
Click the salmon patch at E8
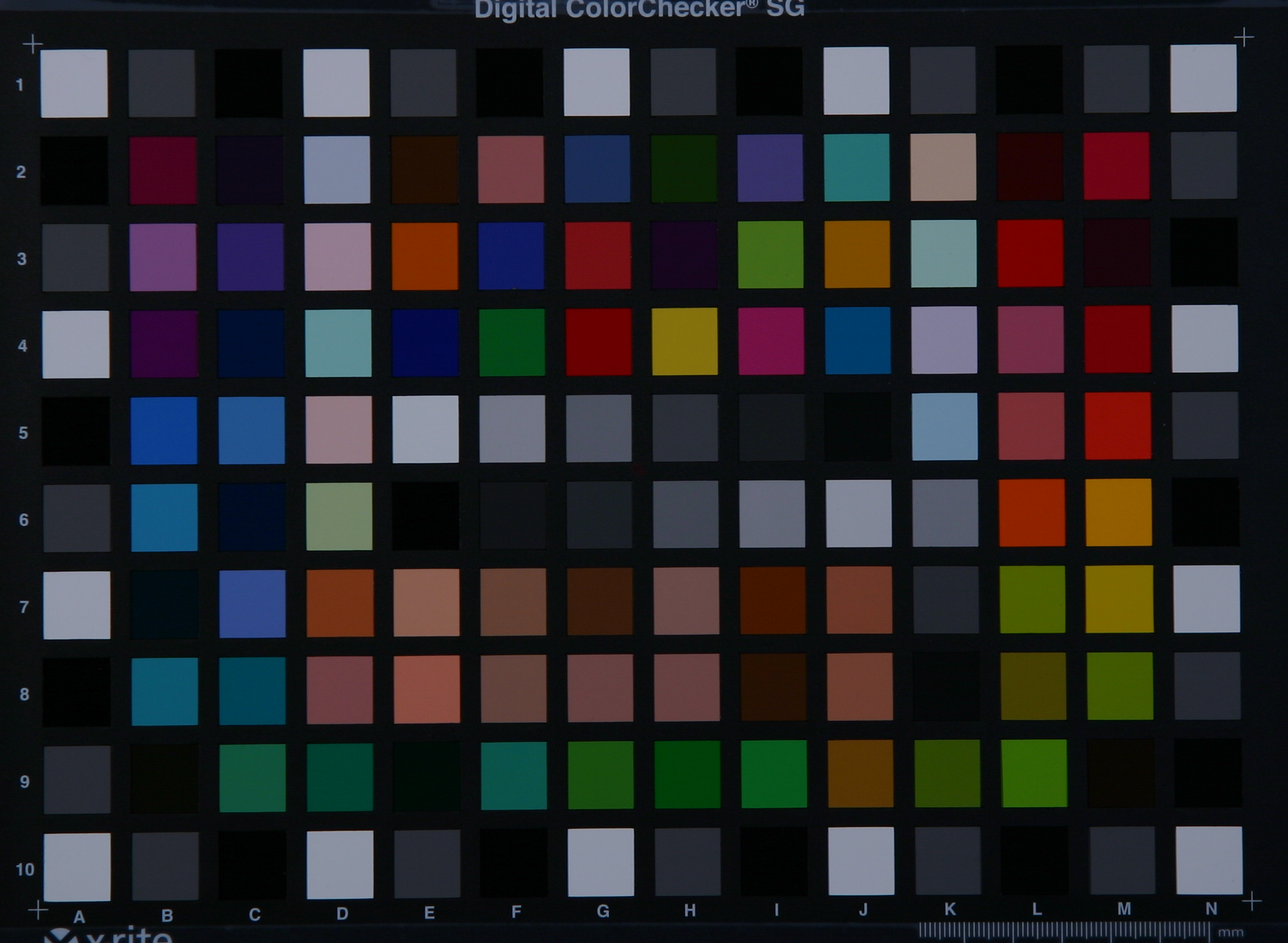point(427,689)
